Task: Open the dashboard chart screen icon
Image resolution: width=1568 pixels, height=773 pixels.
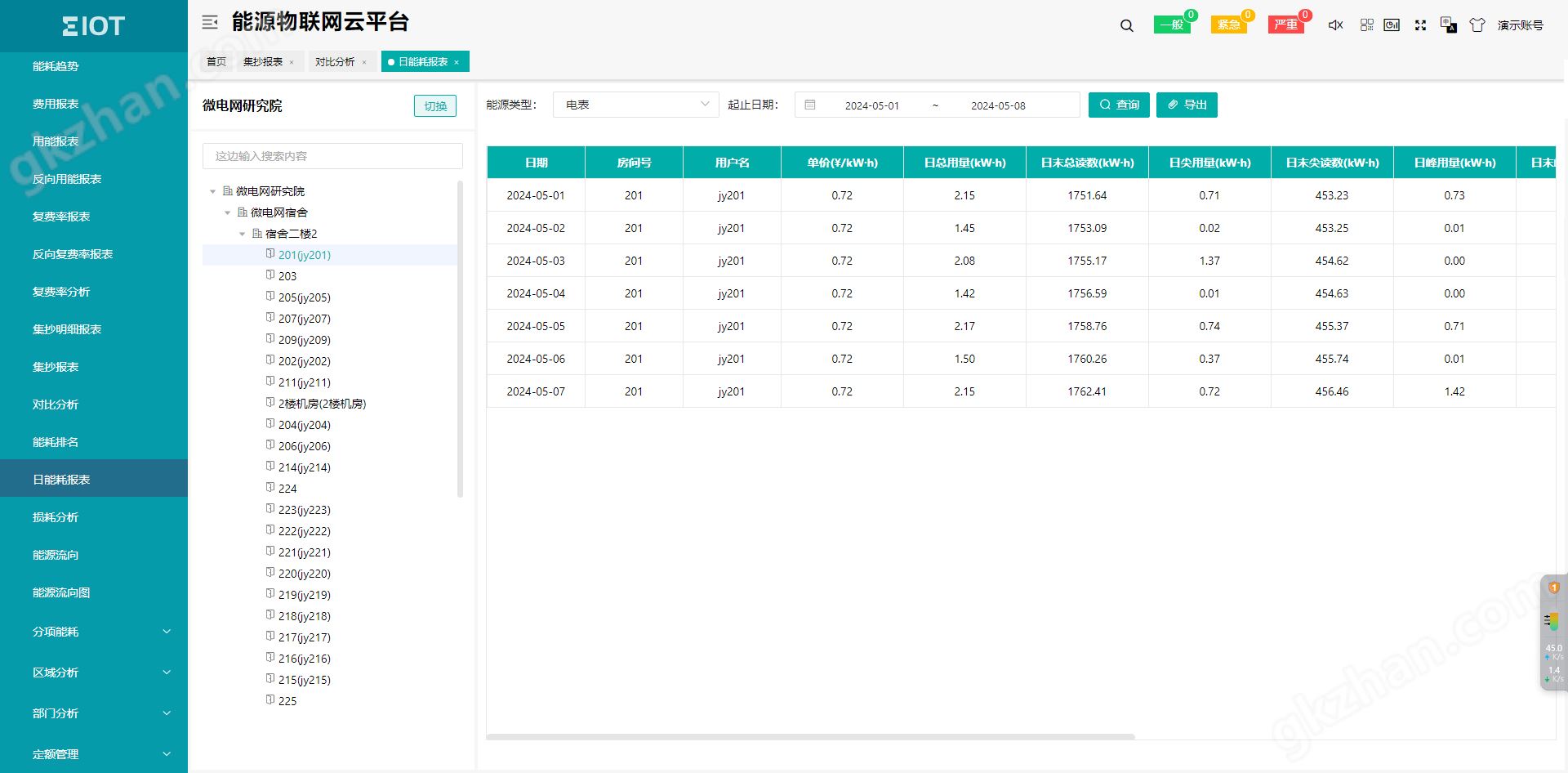Action: (x=1392, y=25)
